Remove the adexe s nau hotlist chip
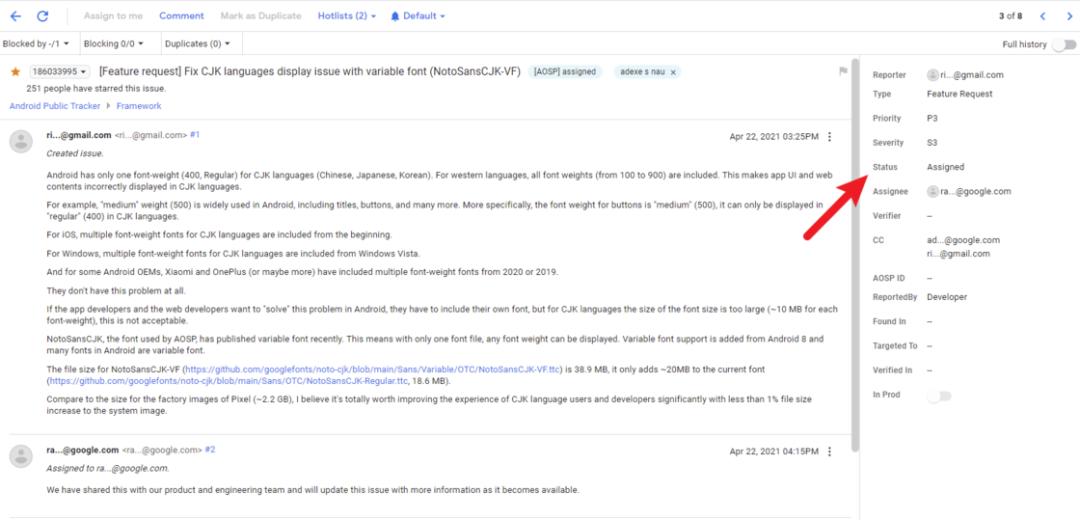 [673, 72]
